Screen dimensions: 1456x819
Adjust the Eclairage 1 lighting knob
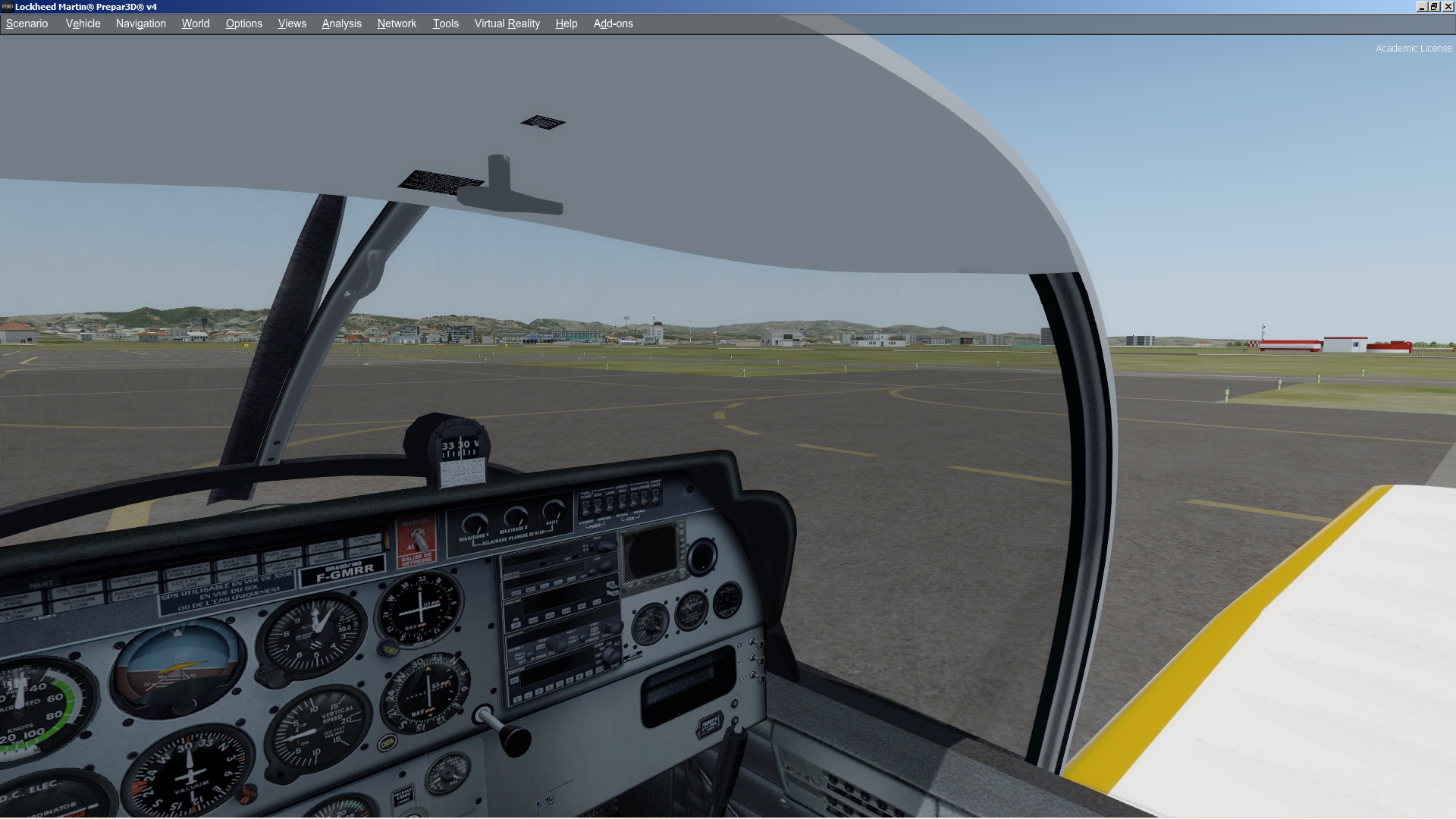[475, 524]
